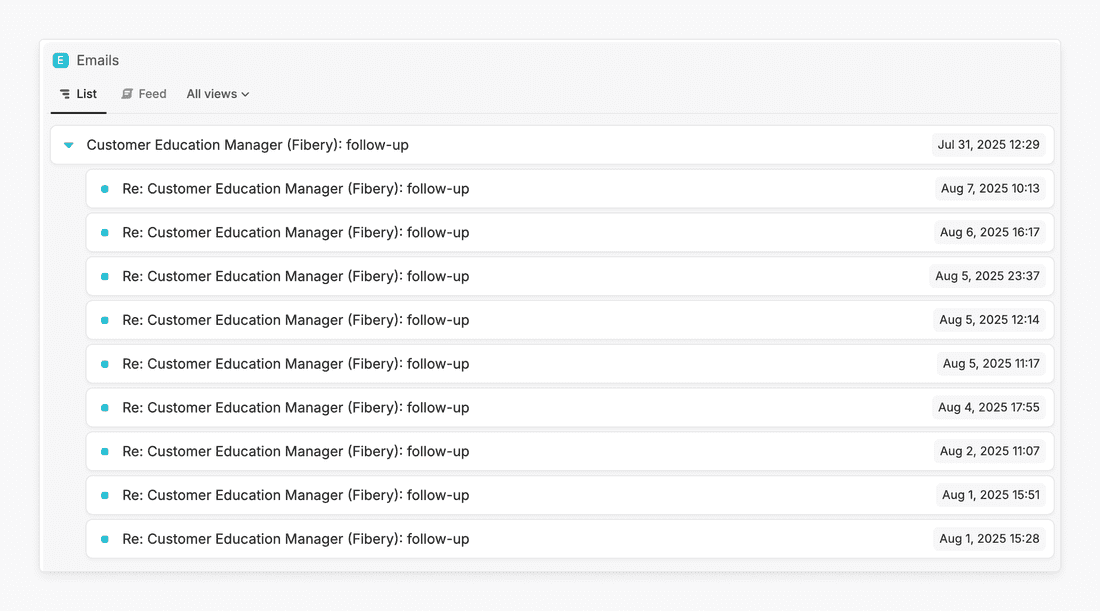Click the teal dot on Aug 4 reply
The height and width of the screenshot is (611, 1100).
click(x=104, y=408)
